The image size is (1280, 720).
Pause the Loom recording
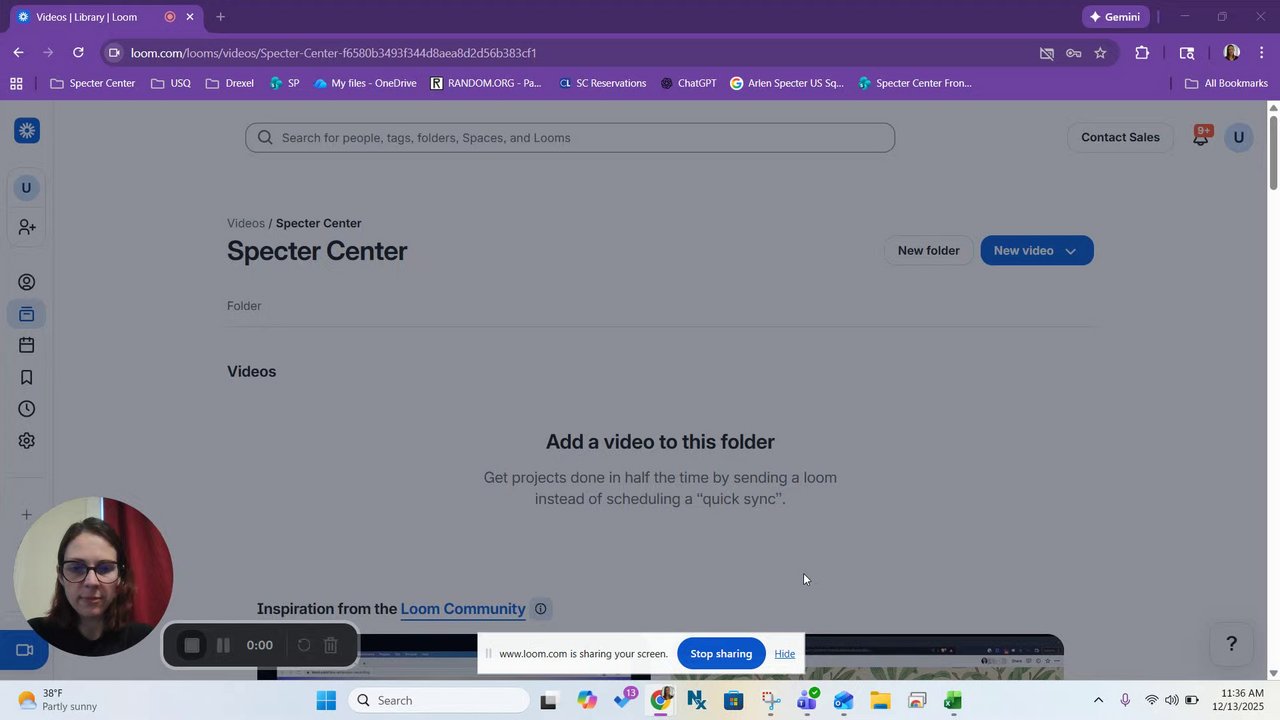pos(224,646)
